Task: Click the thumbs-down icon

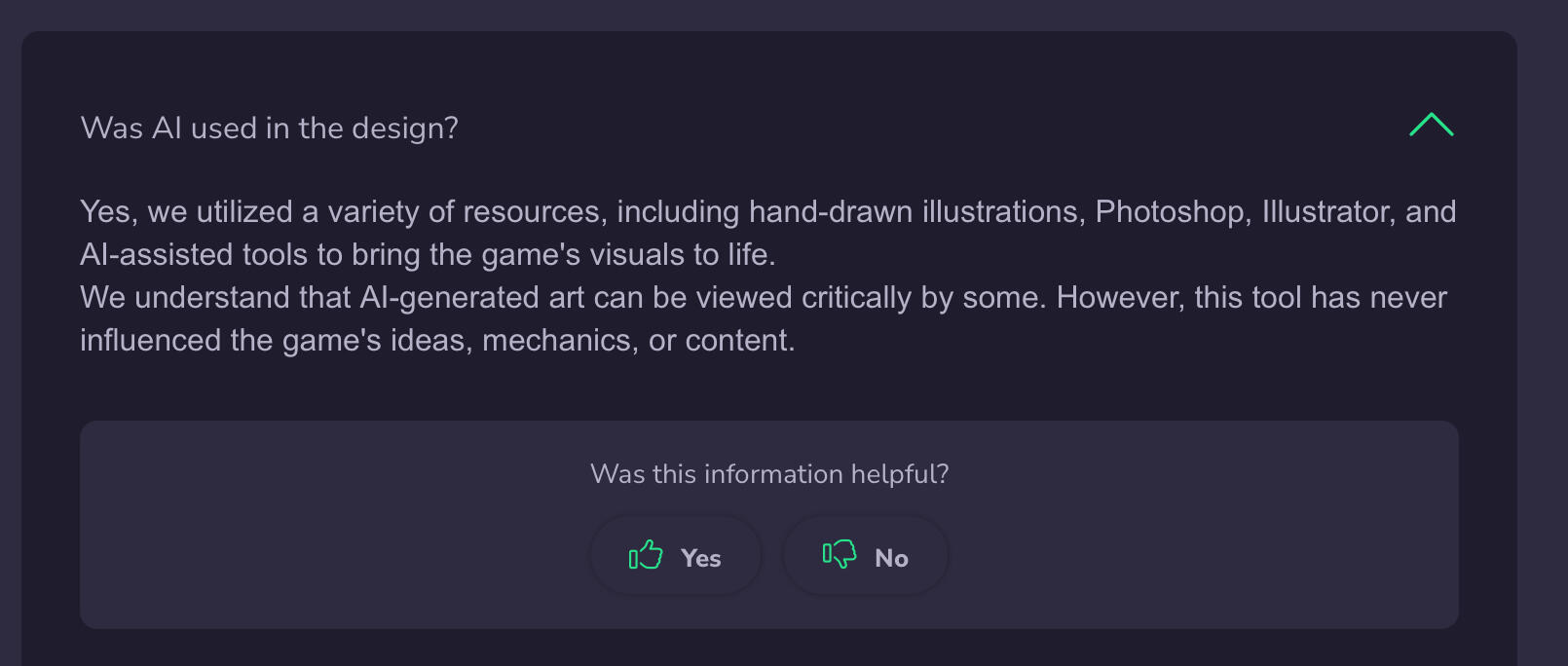Action: (839, 555)
